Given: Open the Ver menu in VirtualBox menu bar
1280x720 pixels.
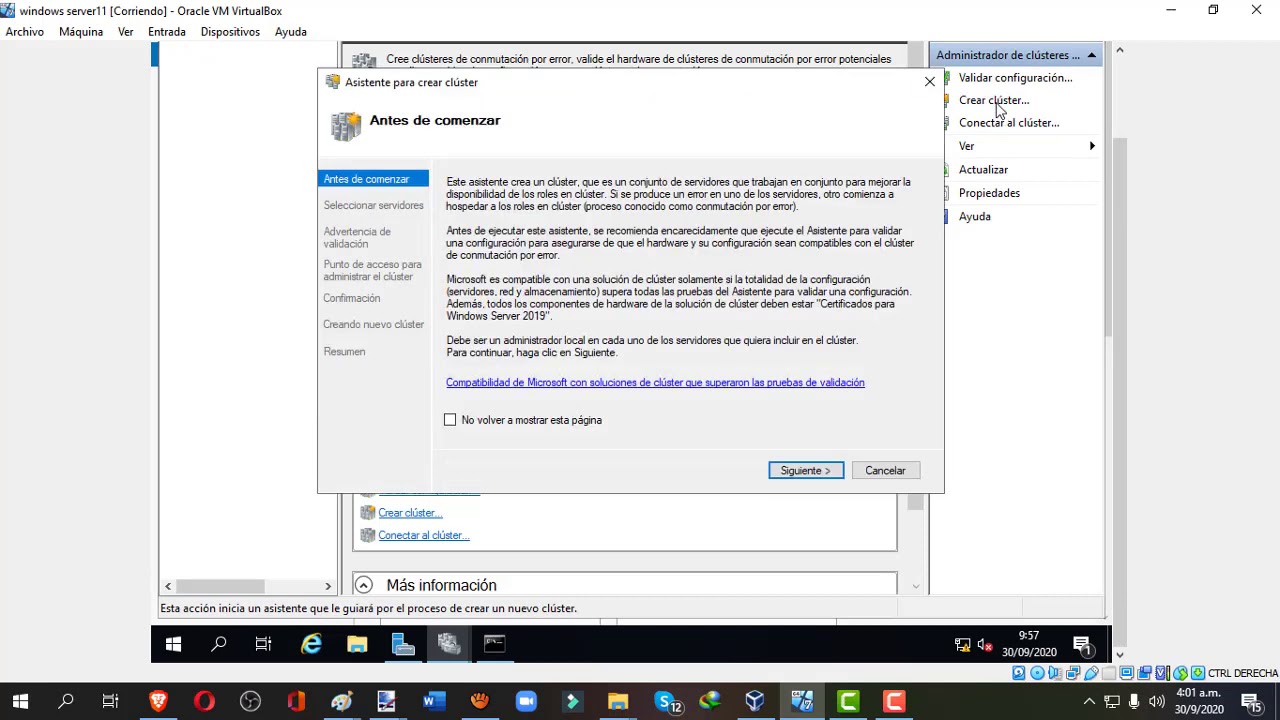Looking at the screenshot, I should pyautogui.click(x=126, y=32).
